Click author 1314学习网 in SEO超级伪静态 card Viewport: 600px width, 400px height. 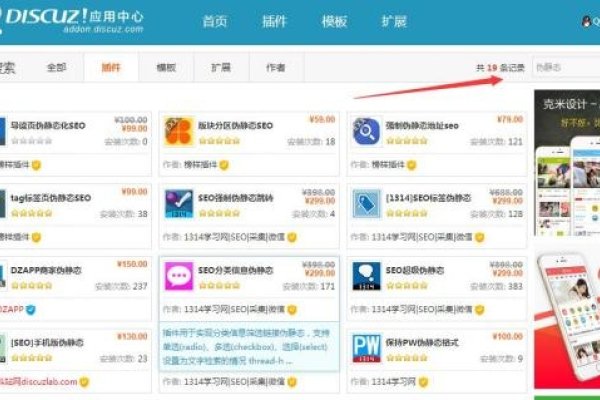click(x=422, y=310)
